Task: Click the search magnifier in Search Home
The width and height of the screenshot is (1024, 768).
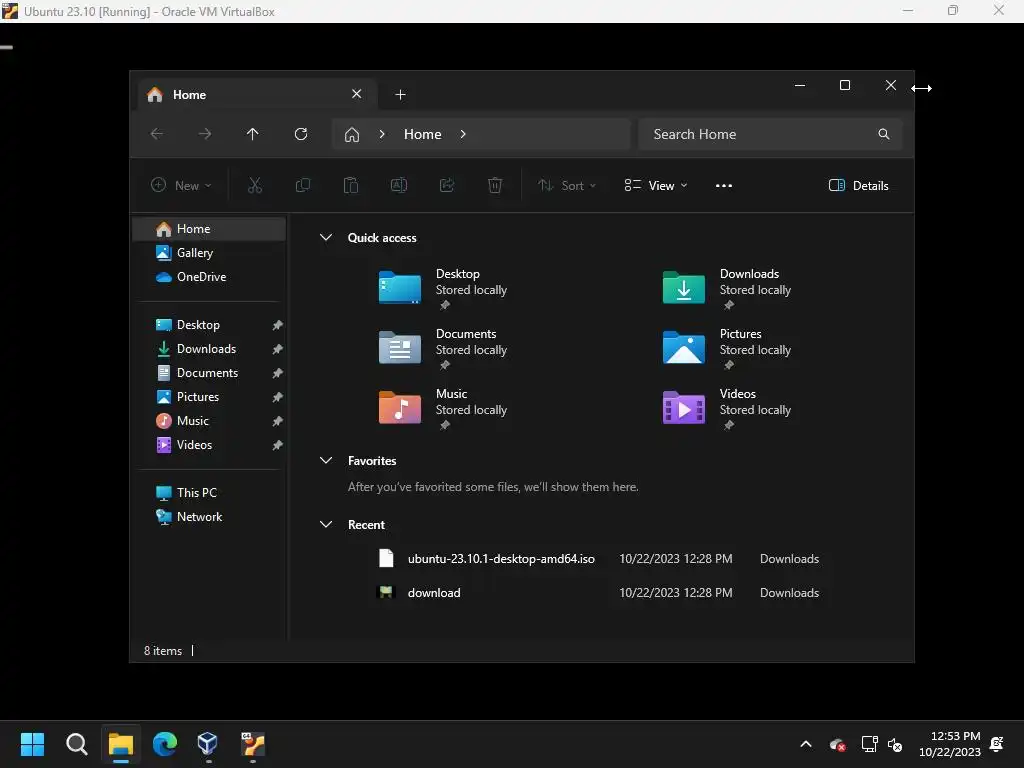Action: (884, 134)
